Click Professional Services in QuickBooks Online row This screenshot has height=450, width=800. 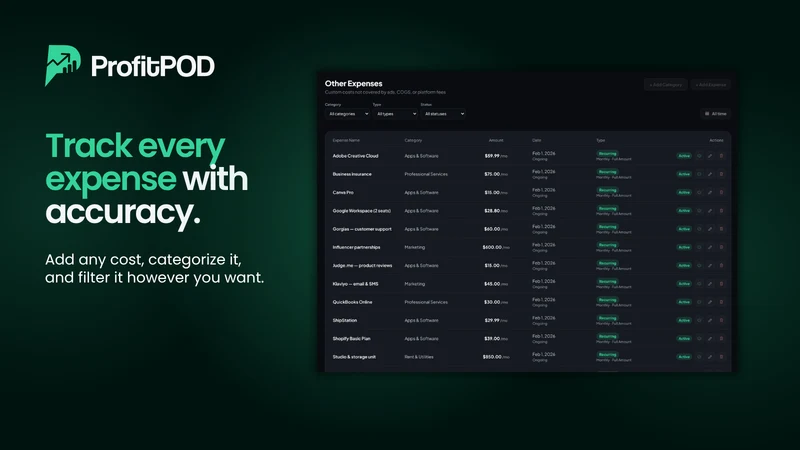pyautogui.click(x=426, y=302)
